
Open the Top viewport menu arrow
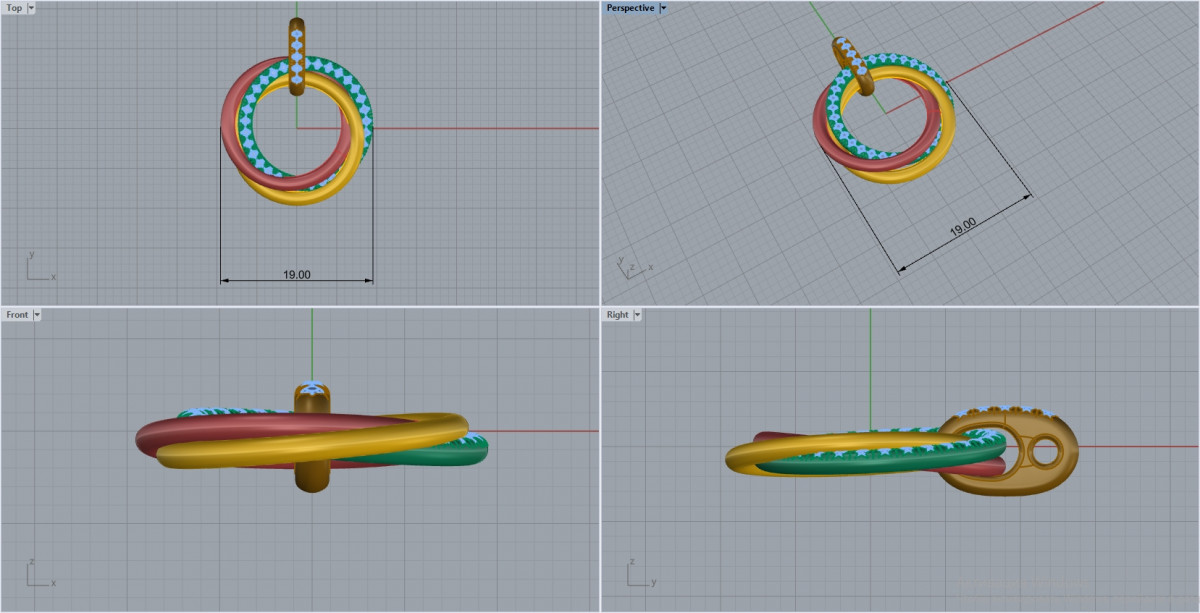coord(32,8)
